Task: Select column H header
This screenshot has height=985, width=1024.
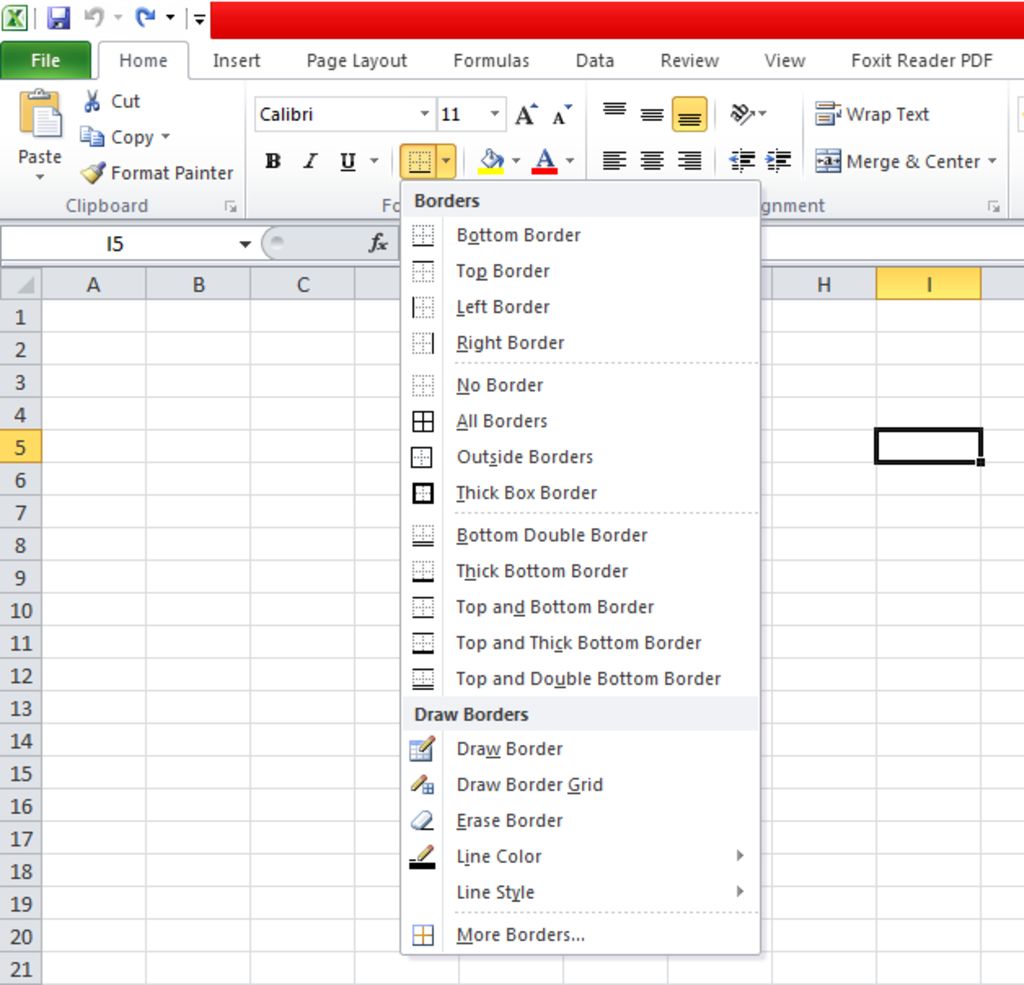Action: (824, 285)
